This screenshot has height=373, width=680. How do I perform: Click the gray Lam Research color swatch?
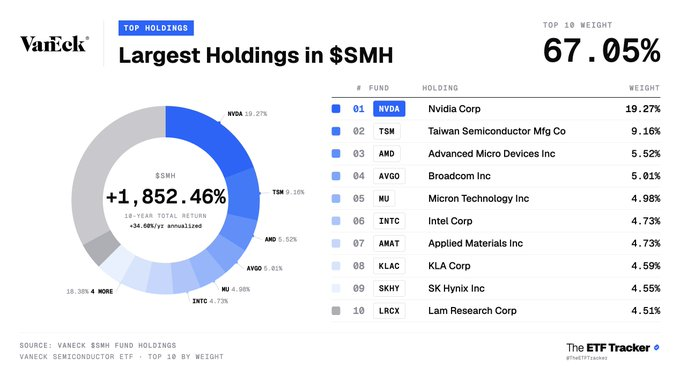click(x=336, y=311)
